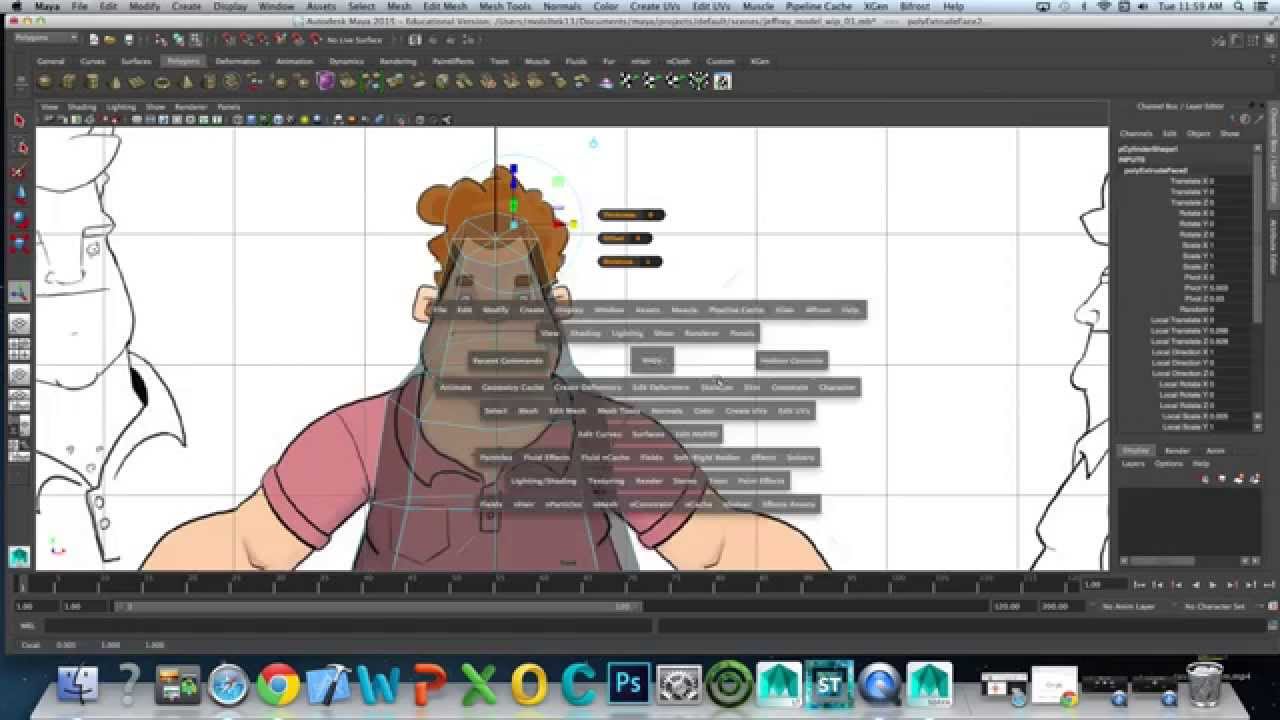Click the purple shelf icon on Polygons shelf
Viewport: 1280px width, 720px height.
tap(325, 81)
